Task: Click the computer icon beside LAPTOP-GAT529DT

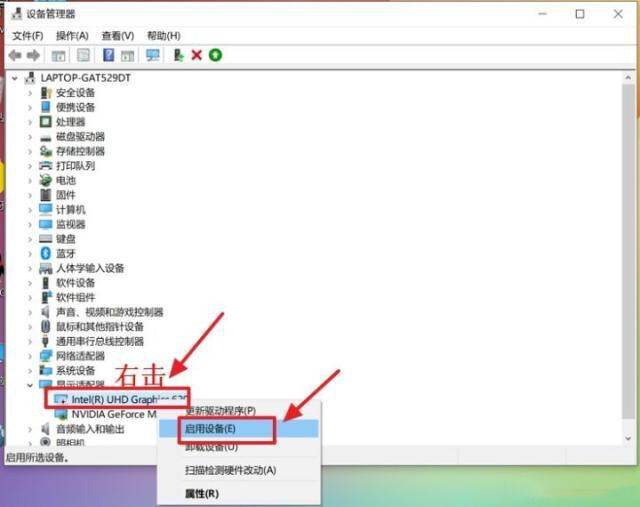Action: [x=30, y=77]
